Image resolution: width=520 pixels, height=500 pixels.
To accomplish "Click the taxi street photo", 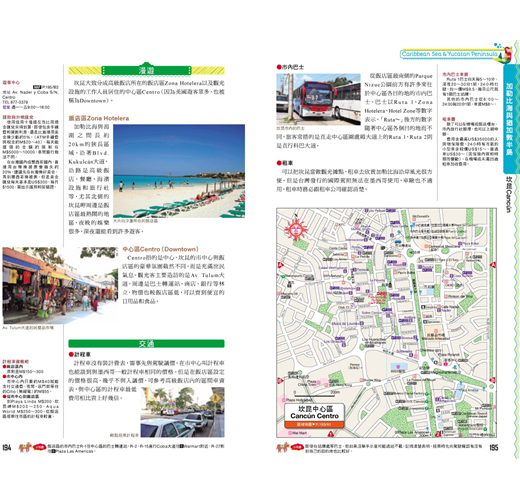I will pyautogui.click(x=182, y=412).
